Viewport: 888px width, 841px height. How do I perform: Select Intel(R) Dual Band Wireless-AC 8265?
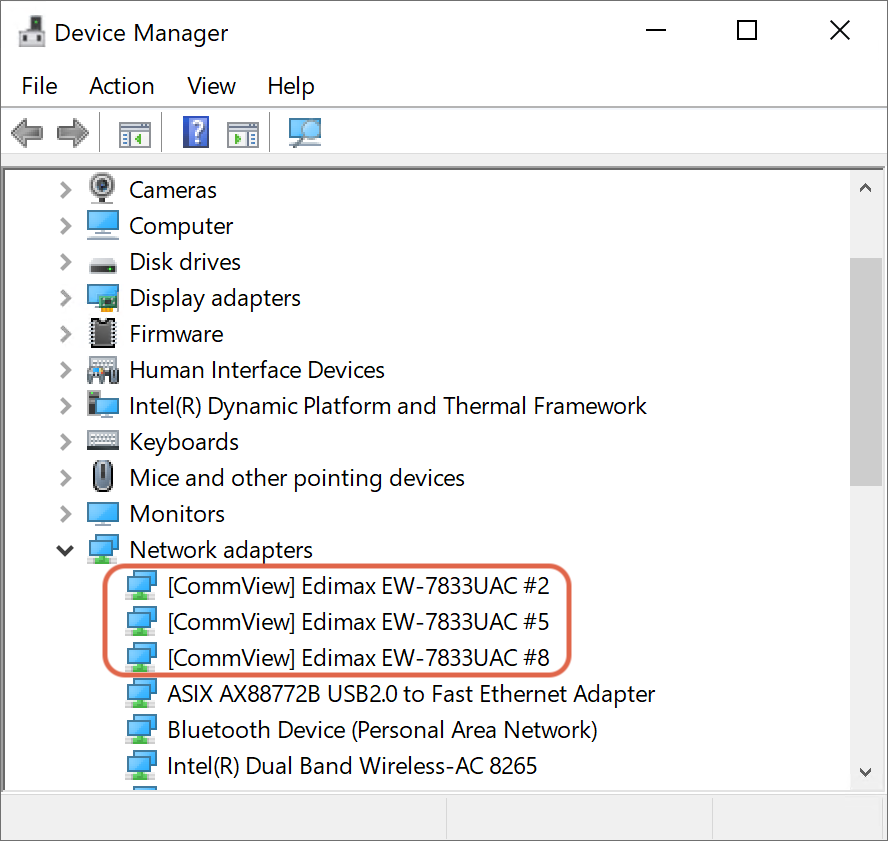pyautogui.click(x=352, y=766)
